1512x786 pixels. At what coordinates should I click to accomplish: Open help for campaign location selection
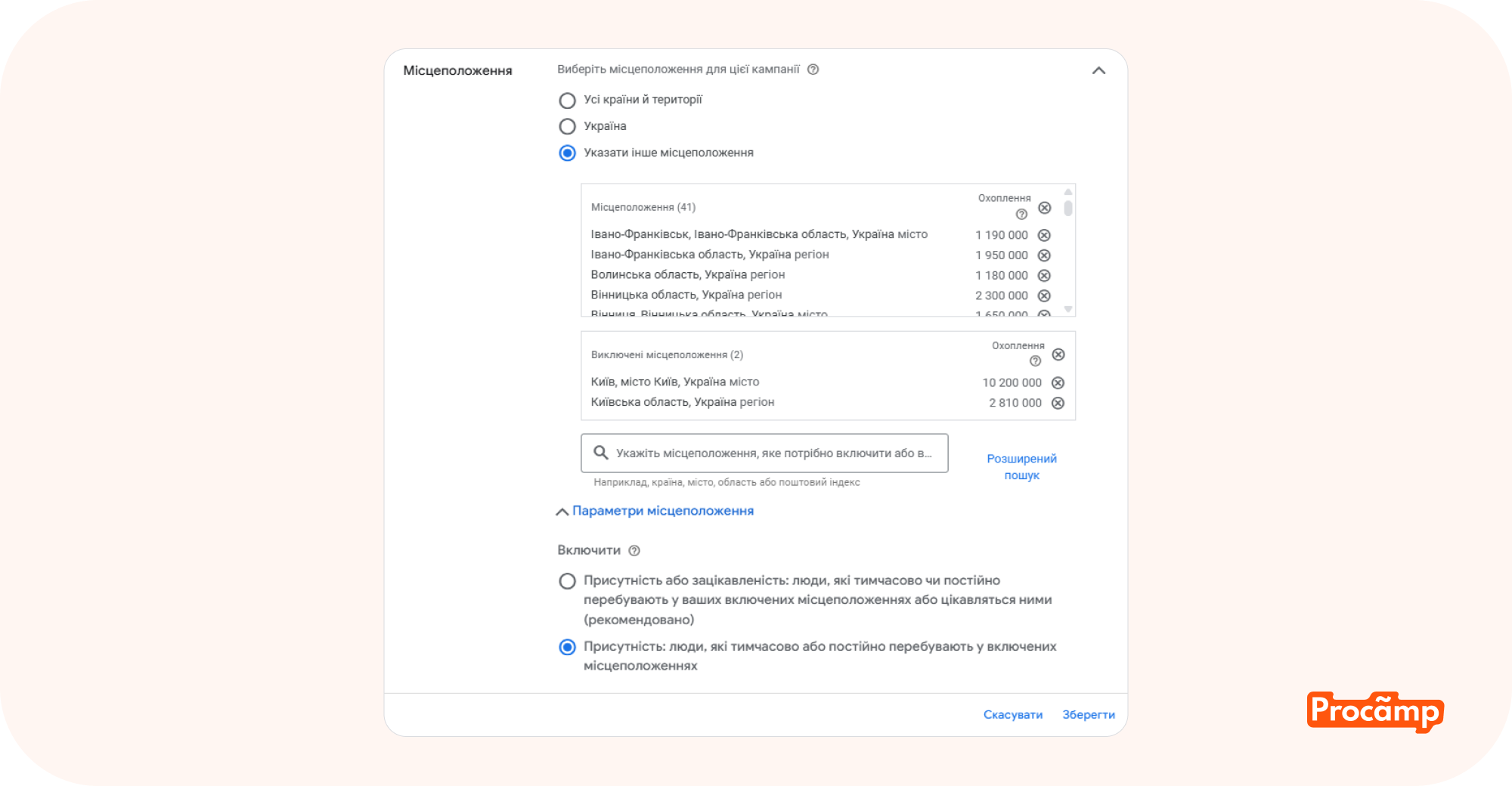click(813, 70)
